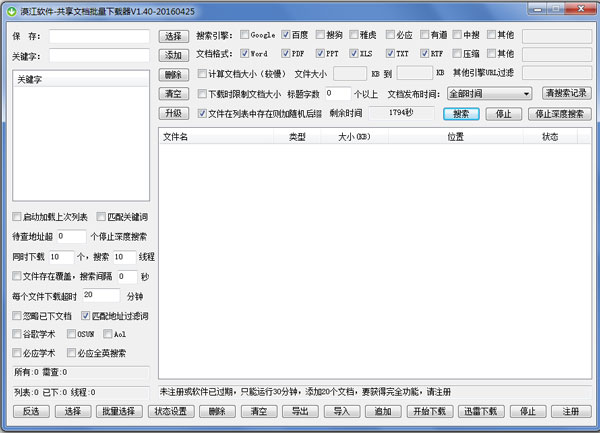This screenshot has height=433, width=600.
Task: Click the 反选 button
Action: (x=31, y=411)
